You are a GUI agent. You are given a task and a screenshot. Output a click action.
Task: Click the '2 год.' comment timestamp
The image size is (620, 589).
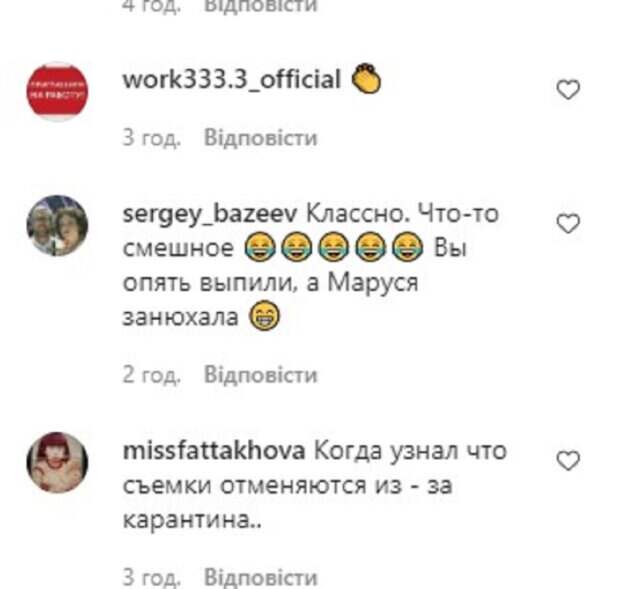point(151,374)
